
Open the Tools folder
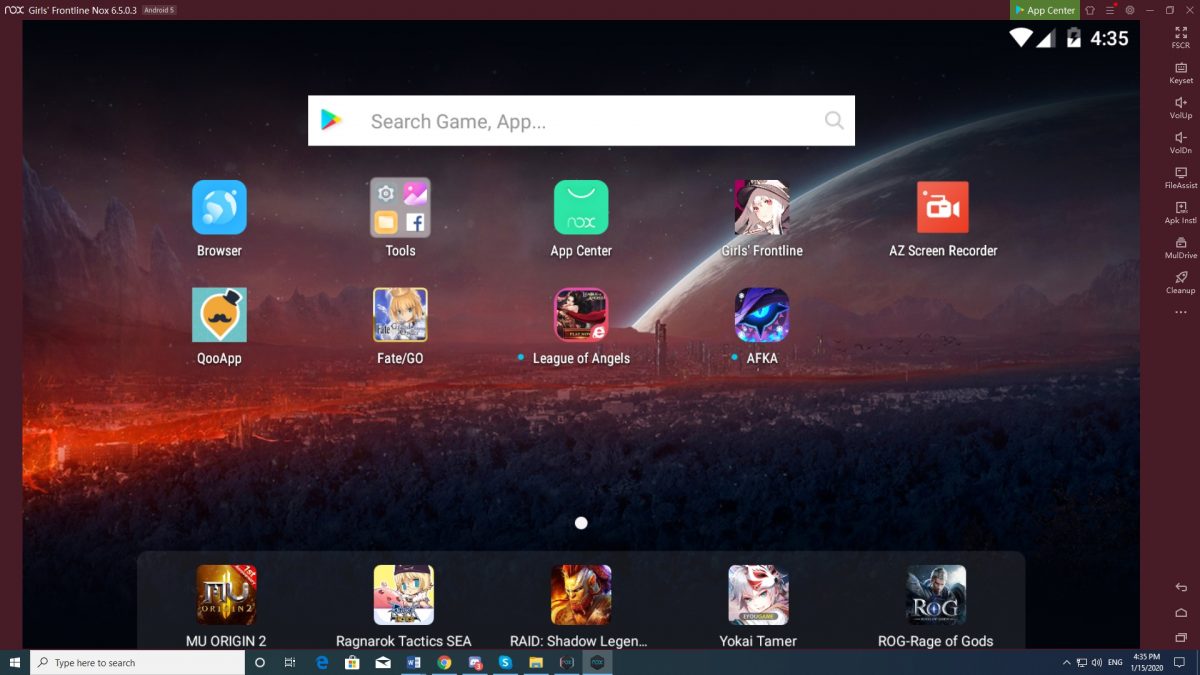coord(400,208)
